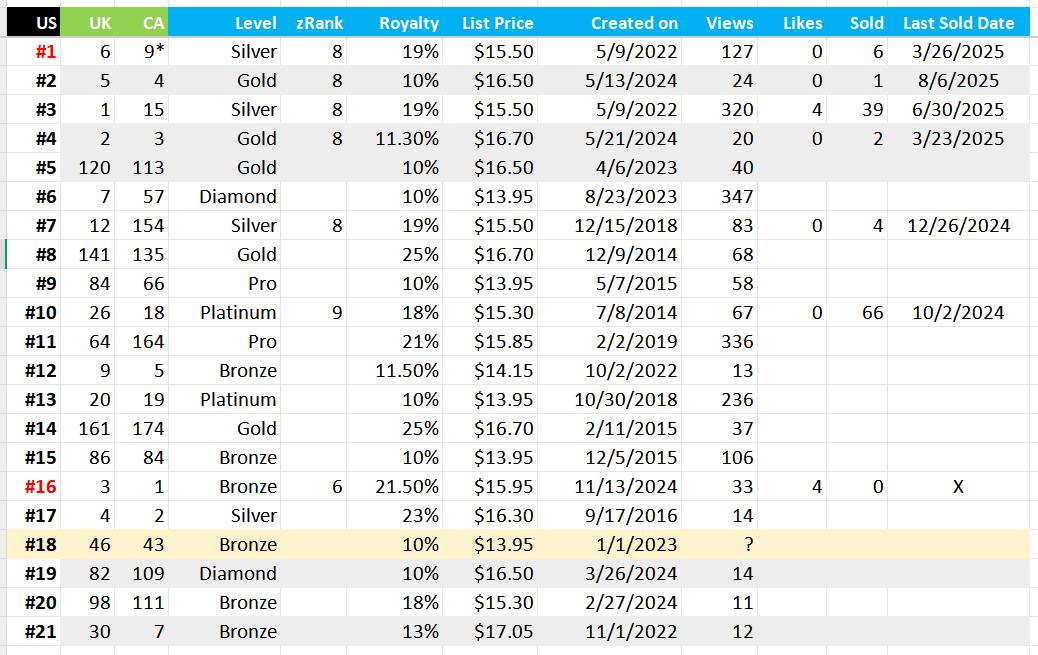Click the Last Sold Date header
This screenshot has width=1038, height=655.
[x=959, y=23]
